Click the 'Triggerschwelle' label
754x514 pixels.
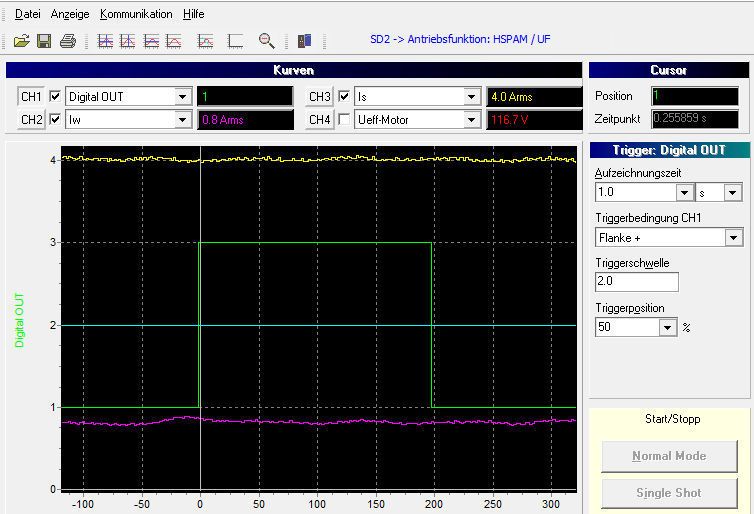click(632, 263)
